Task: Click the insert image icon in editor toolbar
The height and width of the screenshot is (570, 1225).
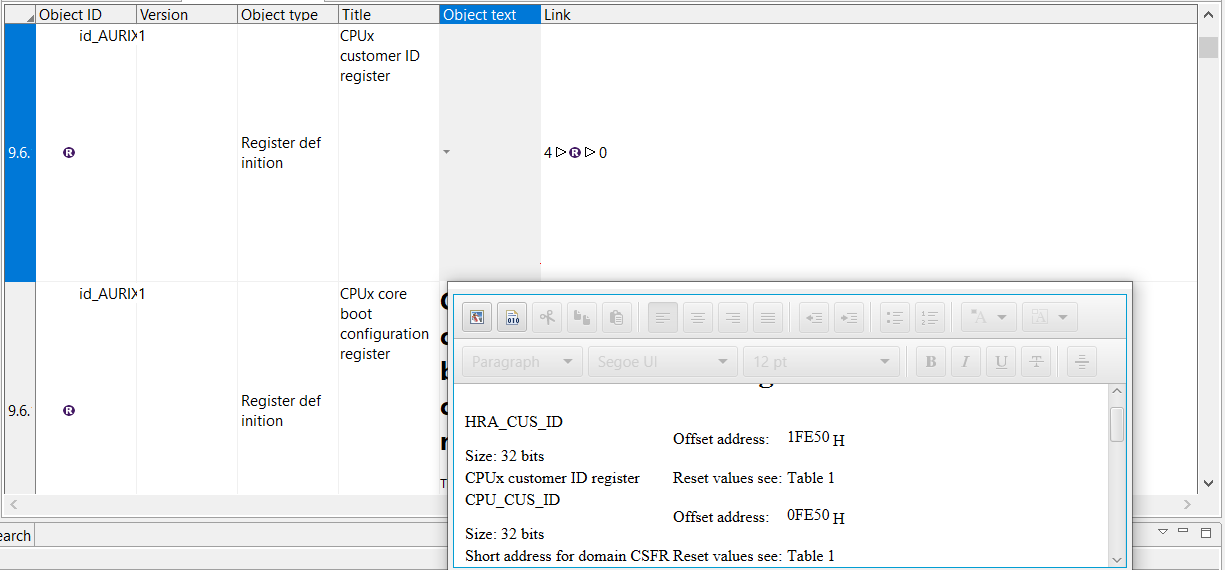Action: tap(477, 318)
